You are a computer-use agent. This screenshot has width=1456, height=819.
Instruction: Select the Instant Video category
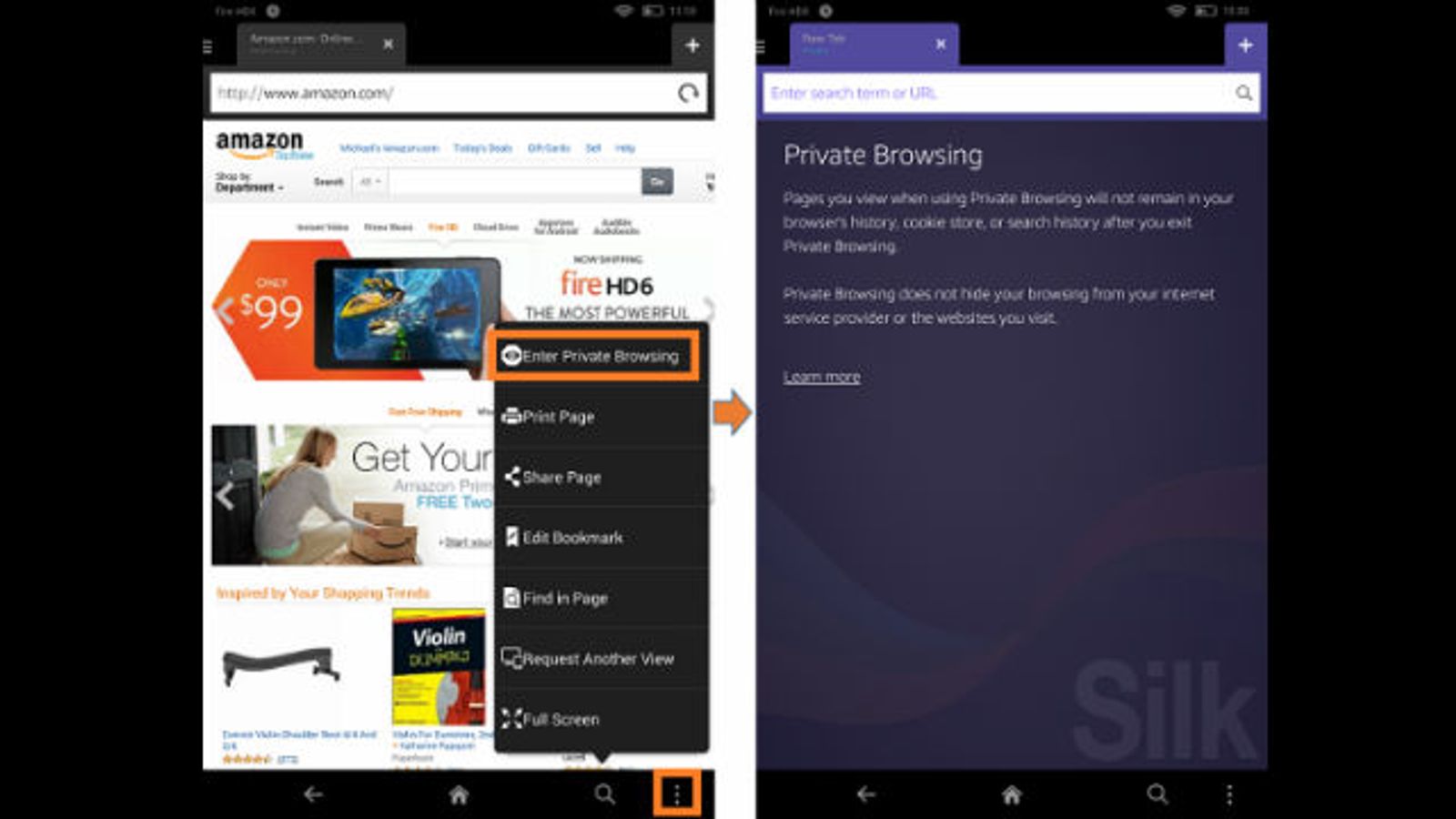tap(323, 227)
